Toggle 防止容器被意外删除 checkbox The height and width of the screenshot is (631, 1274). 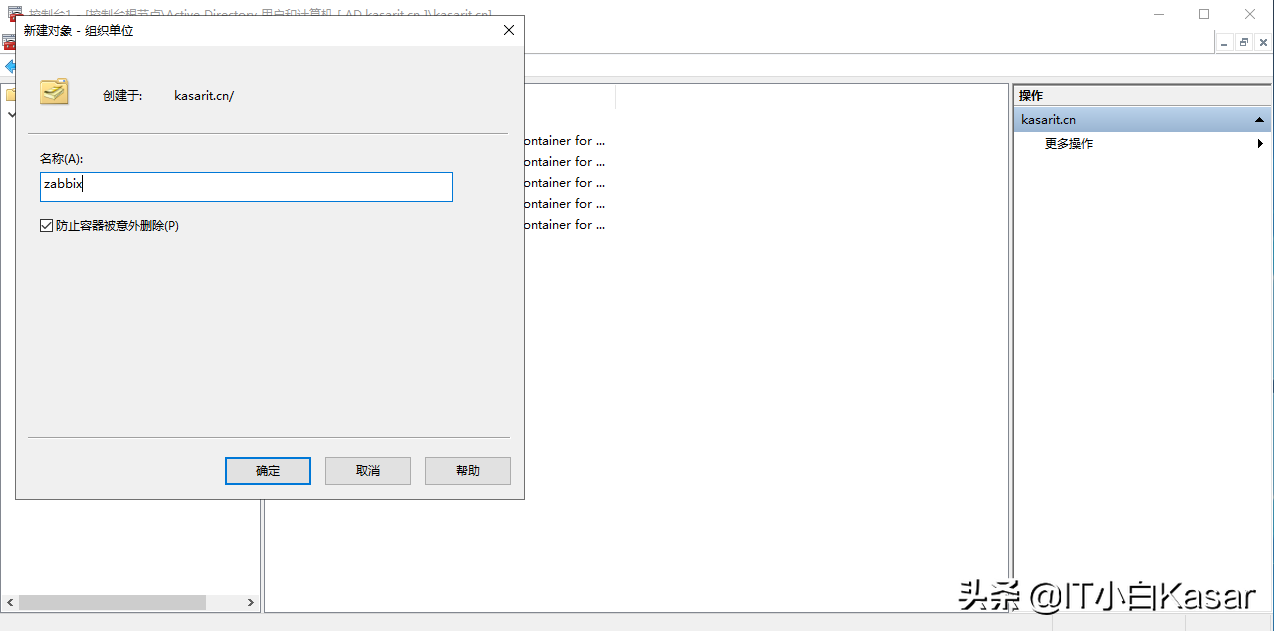(x=46, y=226)
